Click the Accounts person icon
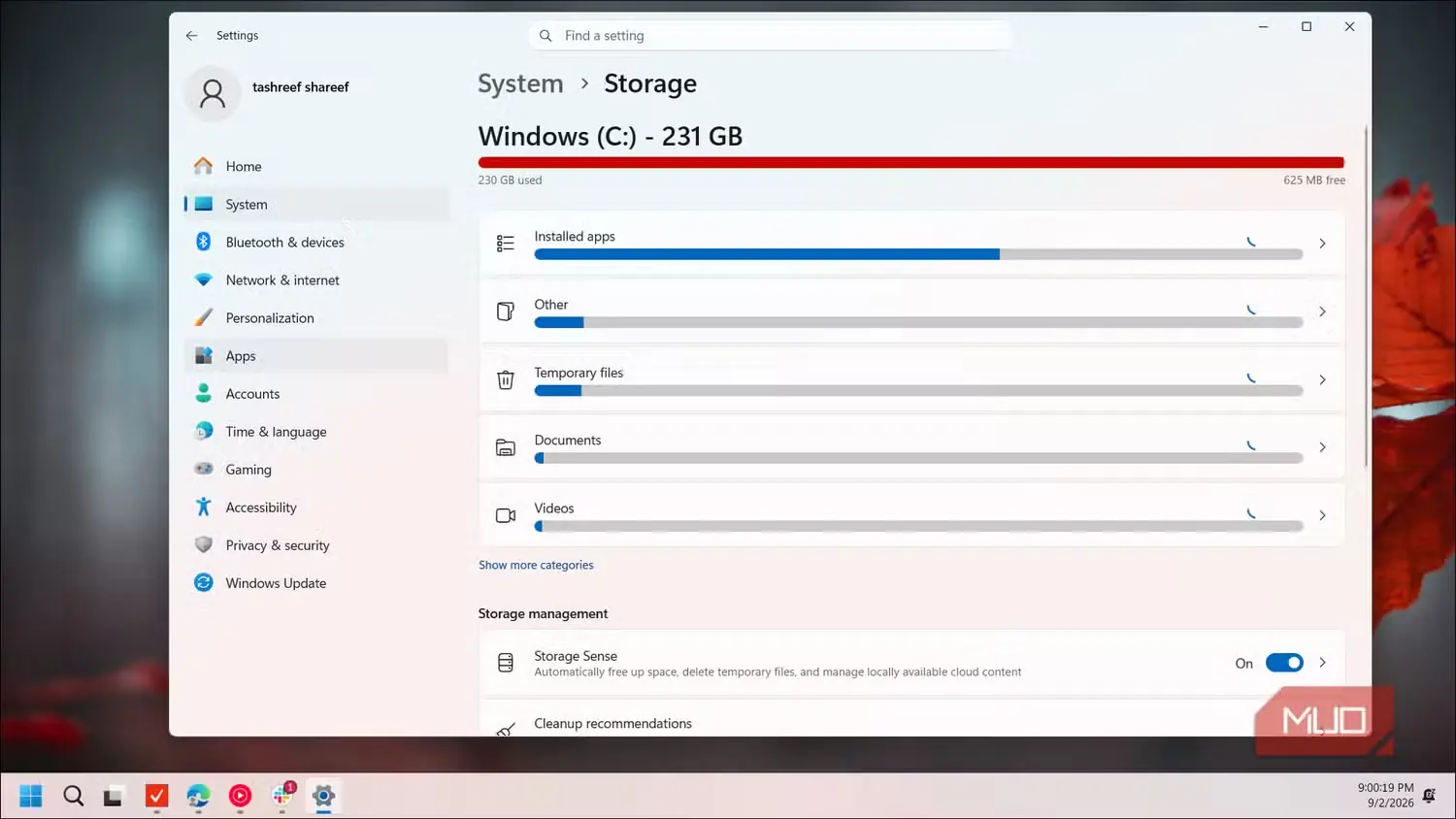Viewport: 1456px width, 819px height. (203, 393)
